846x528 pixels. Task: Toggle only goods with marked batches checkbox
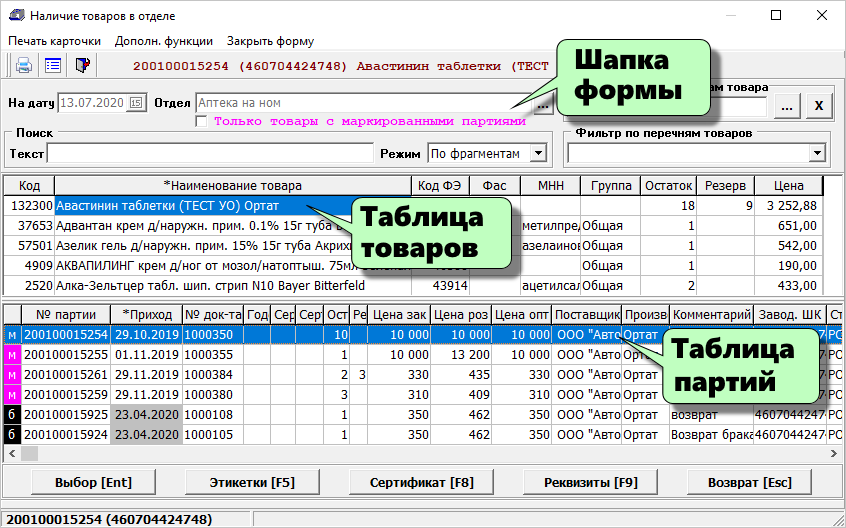[x=201, y=121]
